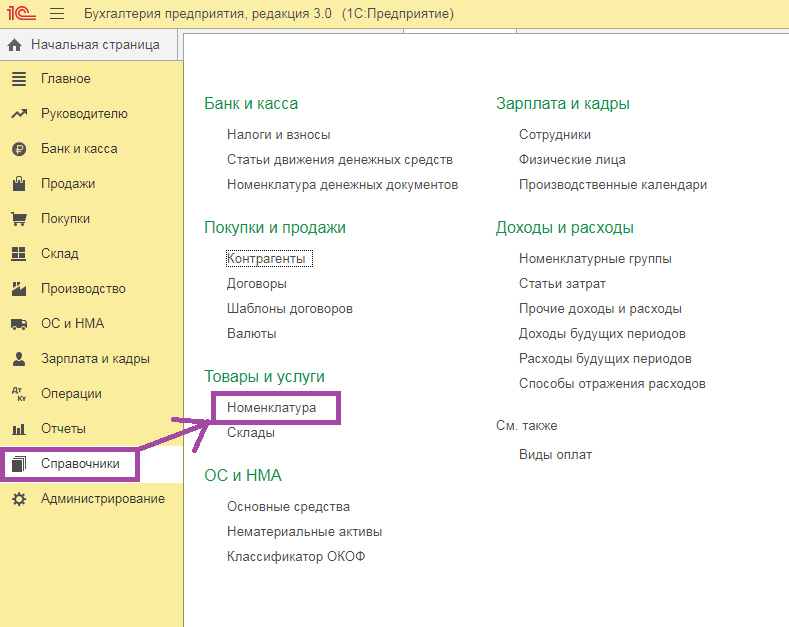The image size is (789, 627).
Task: Click the Руководителю chart trend icon
Action: point(19,114)
